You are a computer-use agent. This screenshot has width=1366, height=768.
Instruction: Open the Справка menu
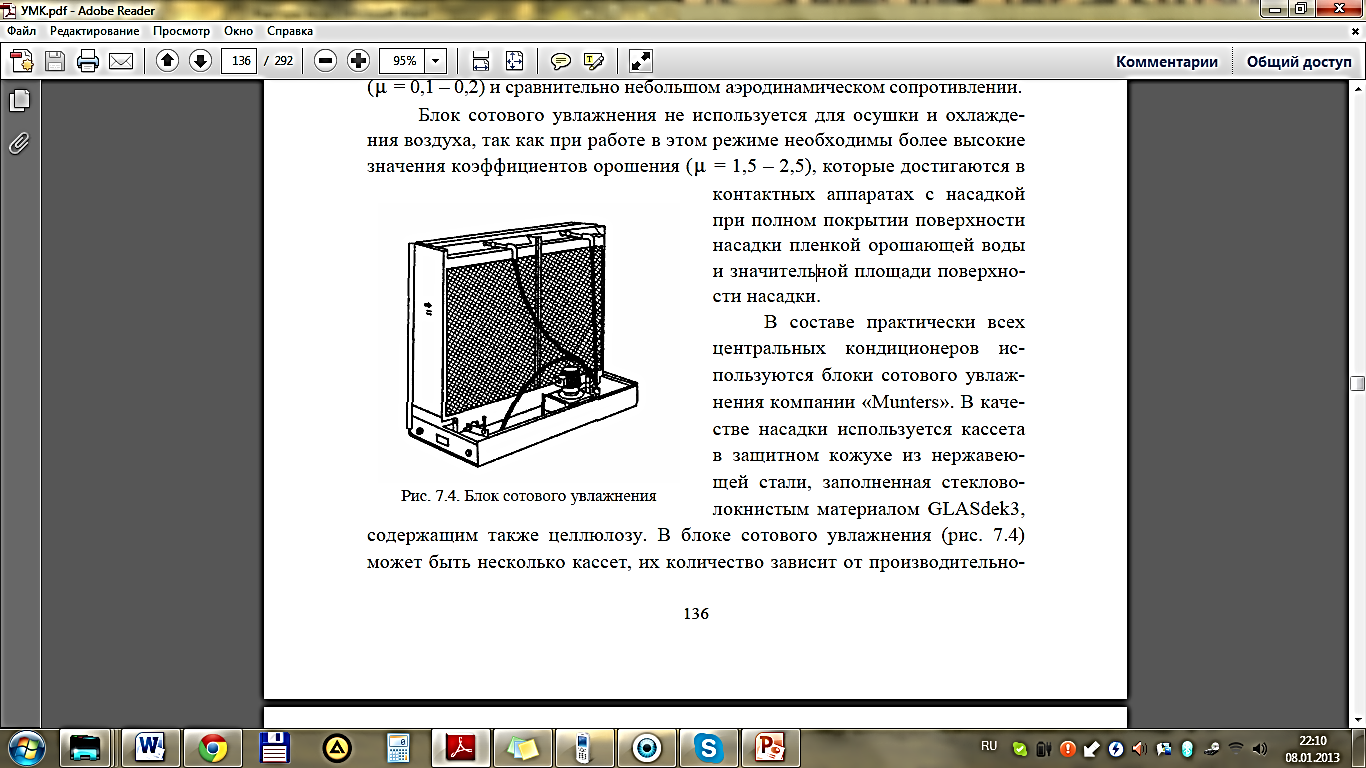click(x=290, y=31)
